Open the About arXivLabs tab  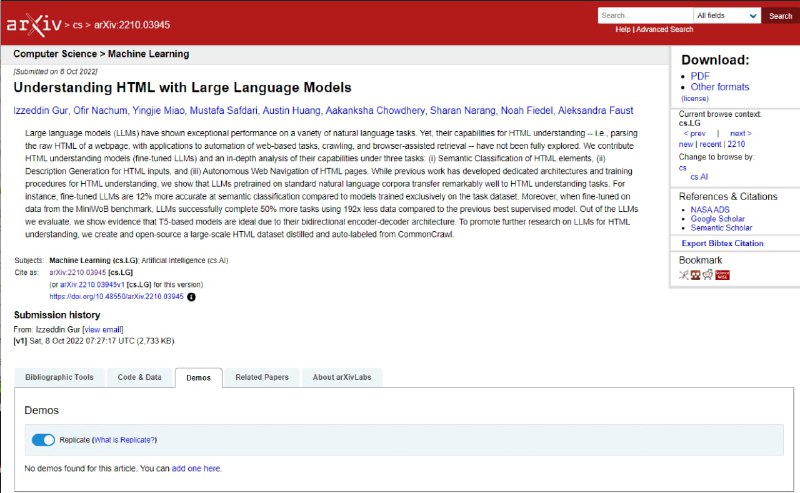(x=342, y=377)
